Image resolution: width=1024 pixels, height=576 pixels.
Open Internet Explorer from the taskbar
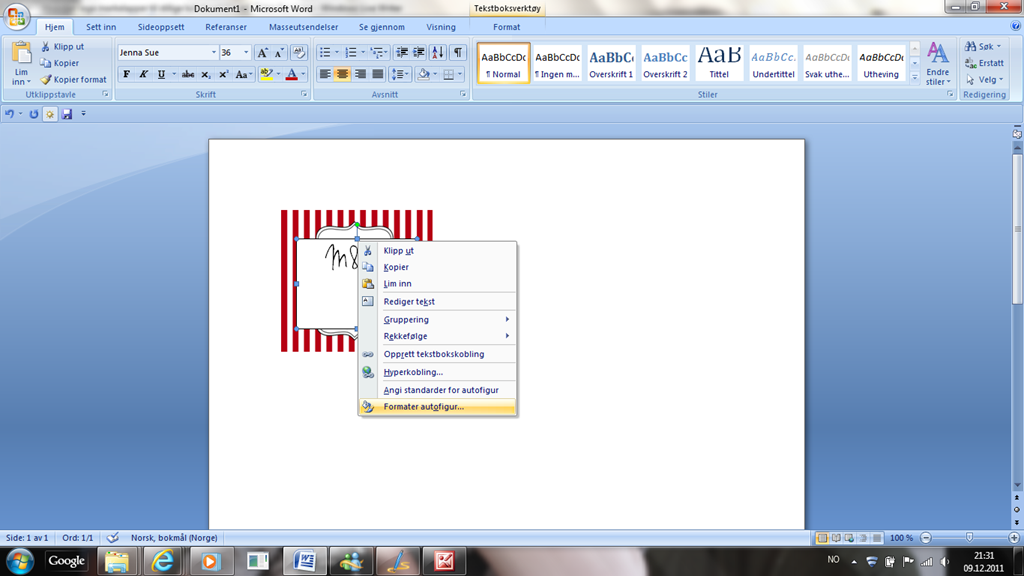pos(162,561)
